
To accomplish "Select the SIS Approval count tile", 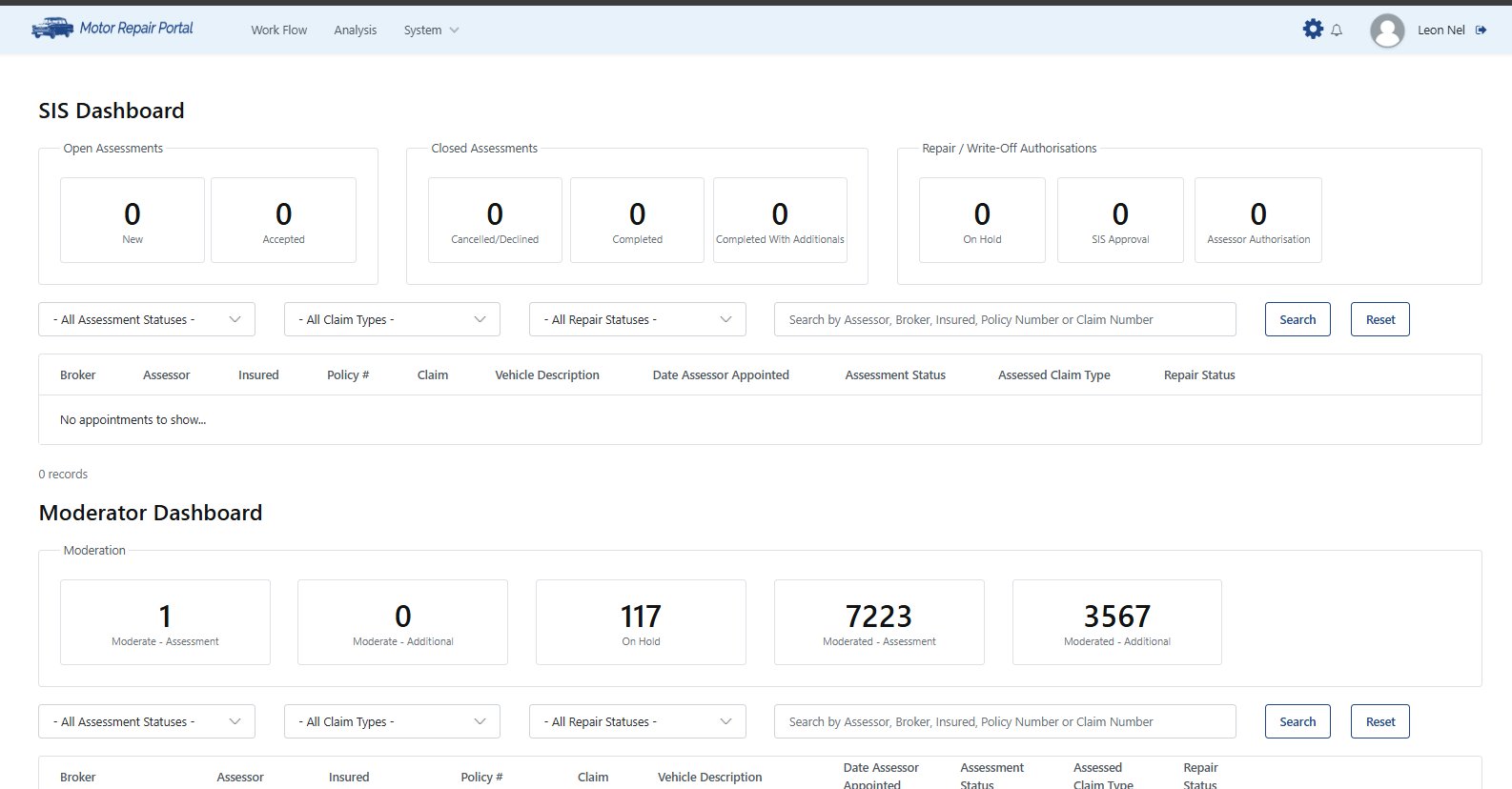I will click(1120, 220).
